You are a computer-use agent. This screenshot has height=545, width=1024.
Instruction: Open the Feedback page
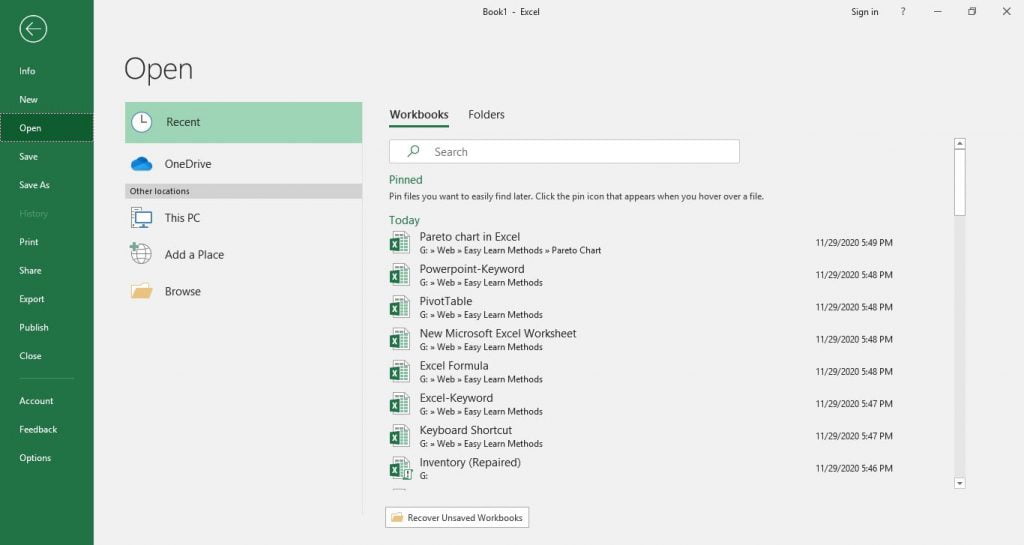coord(46,429)
